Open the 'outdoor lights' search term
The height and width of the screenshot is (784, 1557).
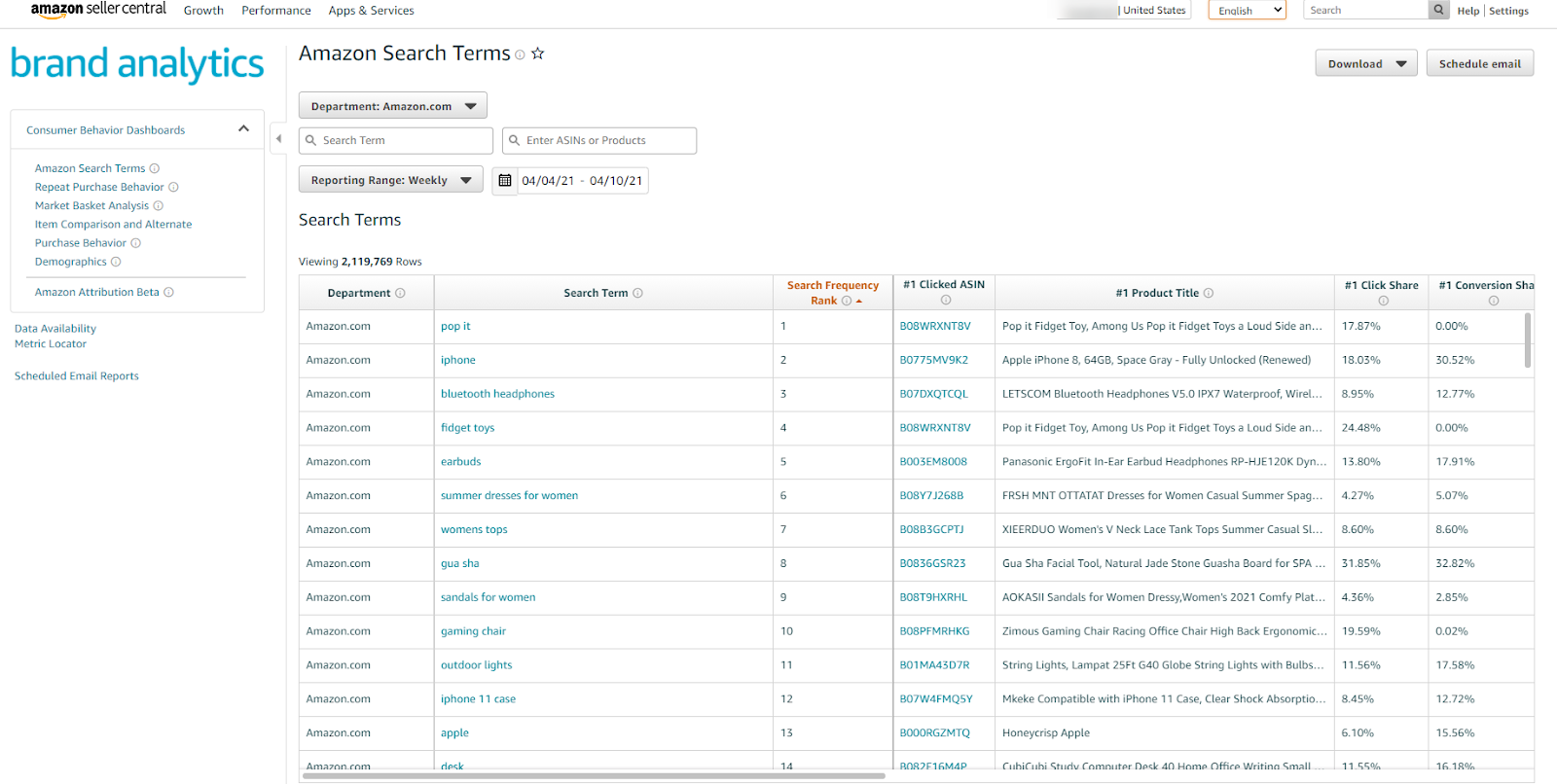[476, 665]
